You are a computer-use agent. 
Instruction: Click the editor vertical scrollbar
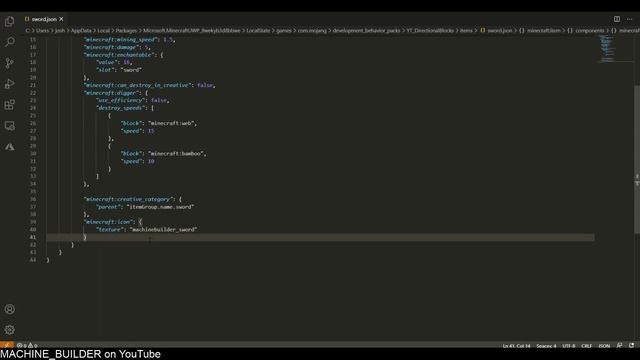point(637,159)
